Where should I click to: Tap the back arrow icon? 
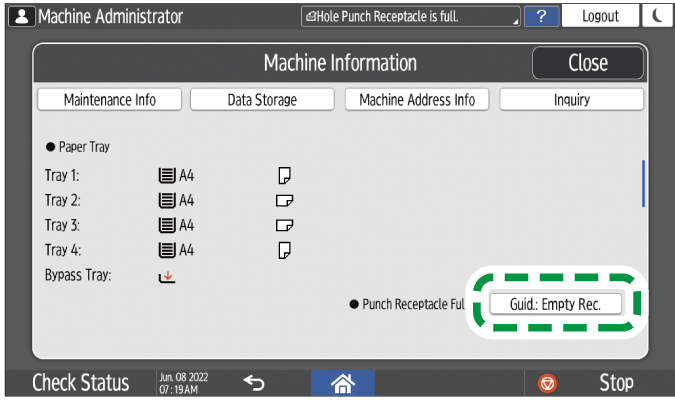coord(255,382)
